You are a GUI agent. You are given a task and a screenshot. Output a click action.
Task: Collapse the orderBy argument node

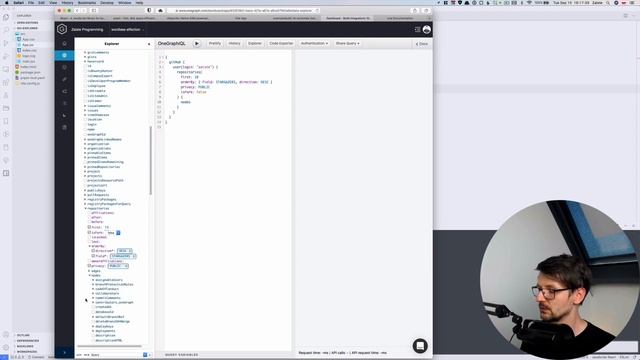click(90, 246)
